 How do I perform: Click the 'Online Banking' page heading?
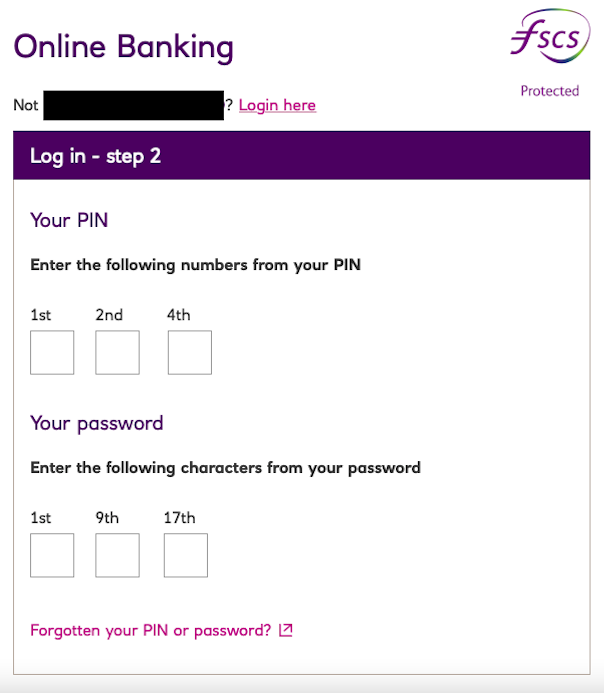[x=123, y=47]
